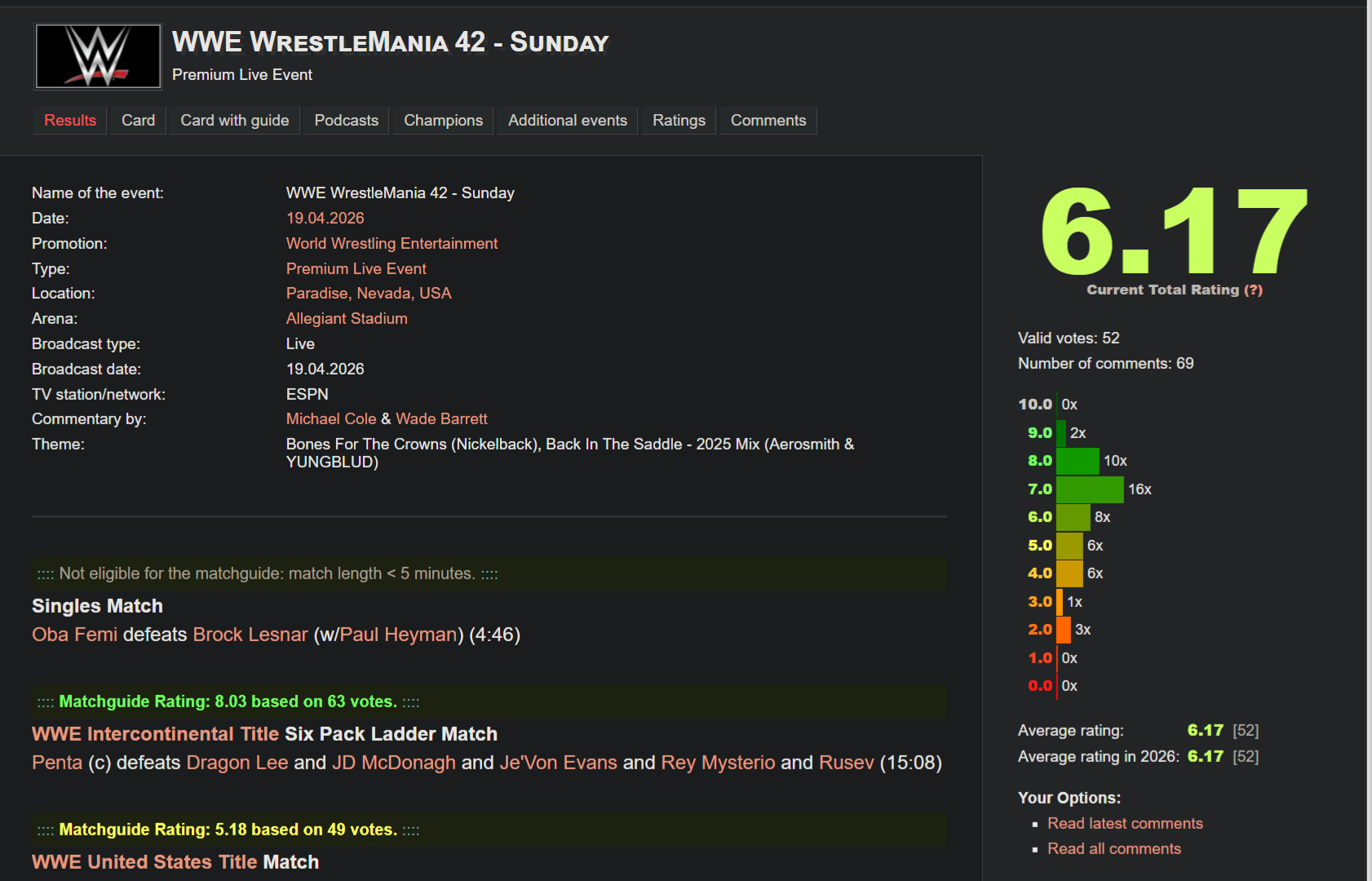Click the 6.0 rating bar with 8x
1372x881 pixels.
click(1073, 517)
